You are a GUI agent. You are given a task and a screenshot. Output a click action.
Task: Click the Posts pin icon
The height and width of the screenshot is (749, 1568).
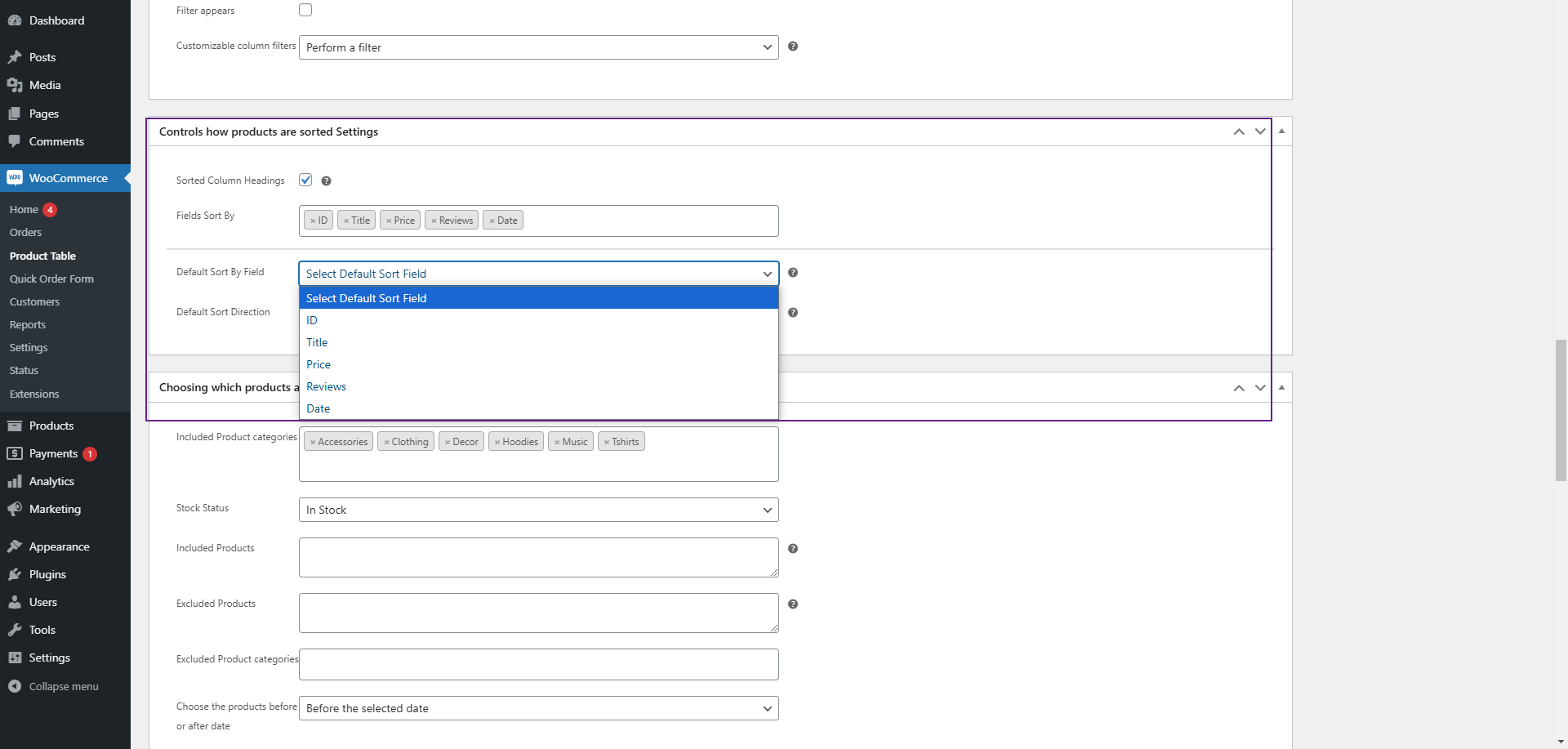(15, 57)
